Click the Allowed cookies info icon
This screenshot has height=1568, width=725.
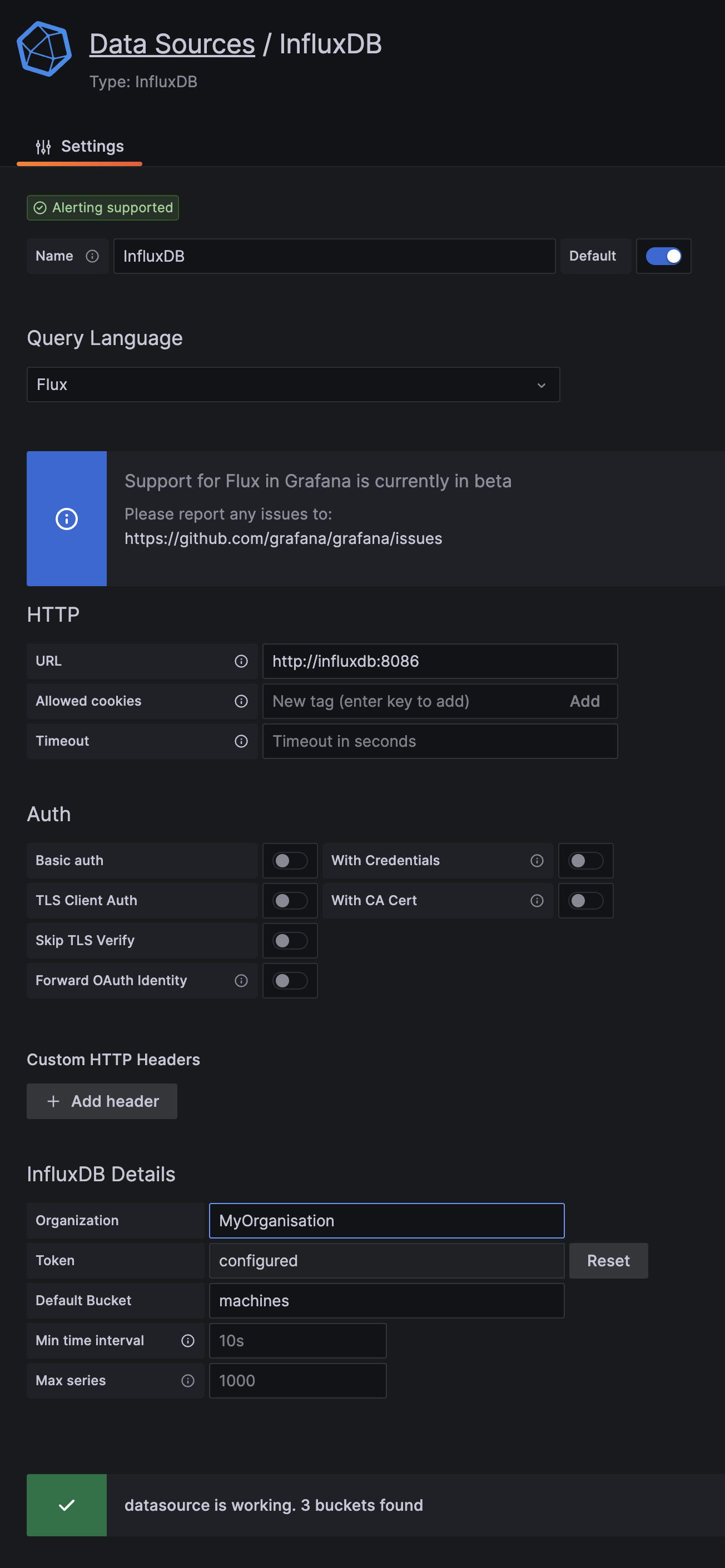pyautogui.click(x=241, y=701)
